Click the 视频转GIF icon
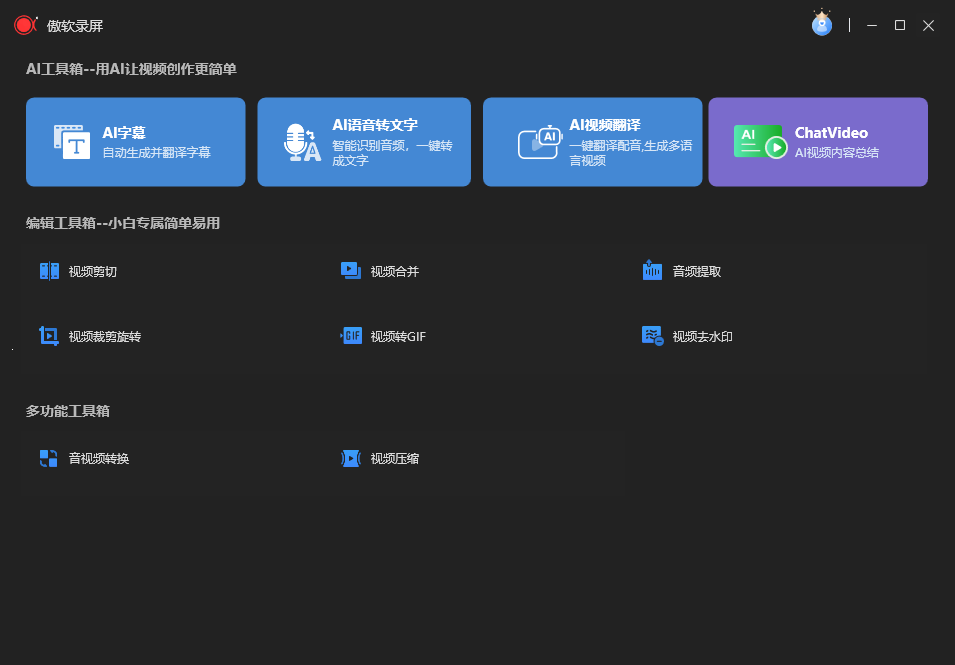This screenshot has height=665, width=955. [351, 336]
